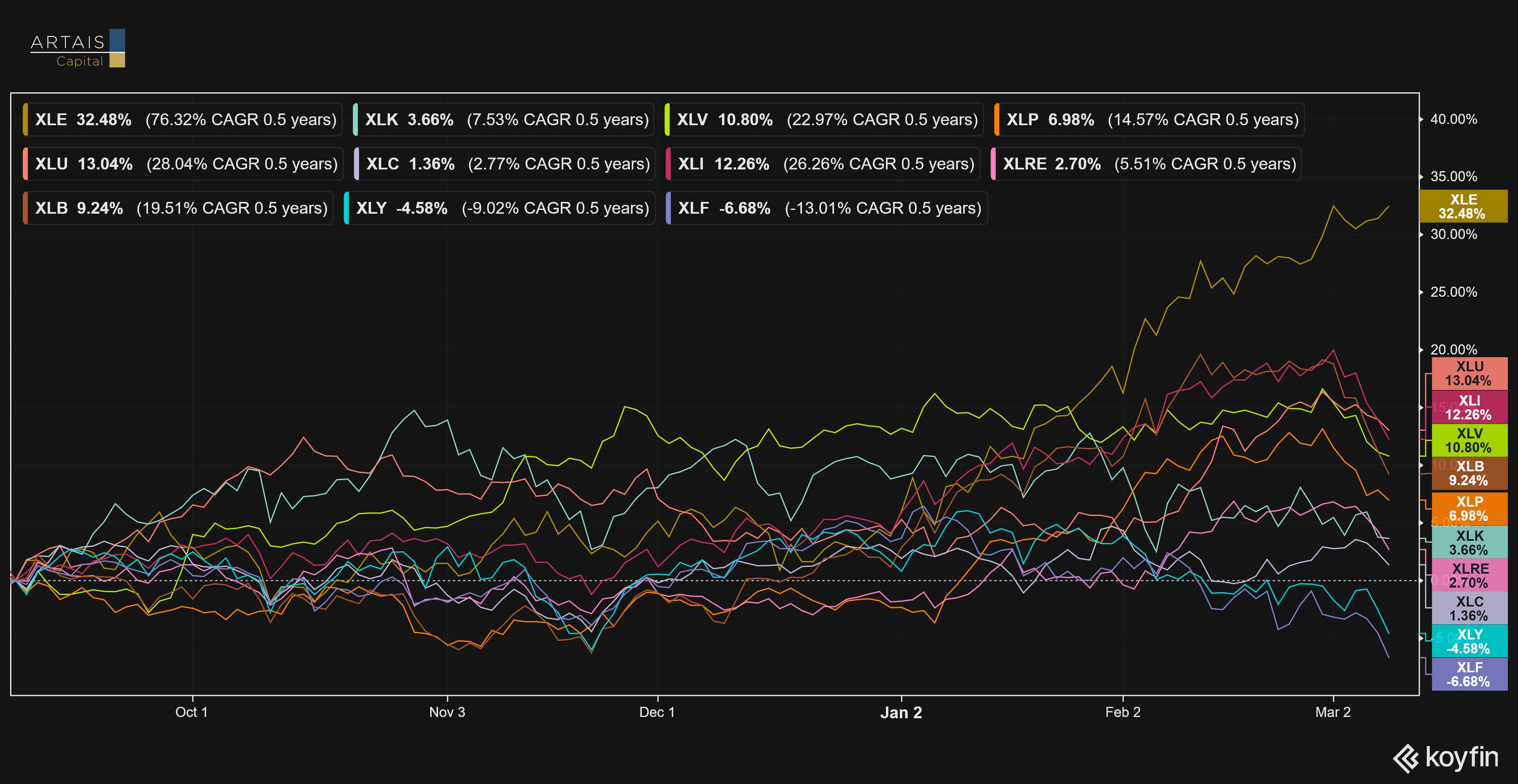The image size is (1518, 784).
Task: Click the XLU 13.04% axis price tag
Action: (1469, 373)
